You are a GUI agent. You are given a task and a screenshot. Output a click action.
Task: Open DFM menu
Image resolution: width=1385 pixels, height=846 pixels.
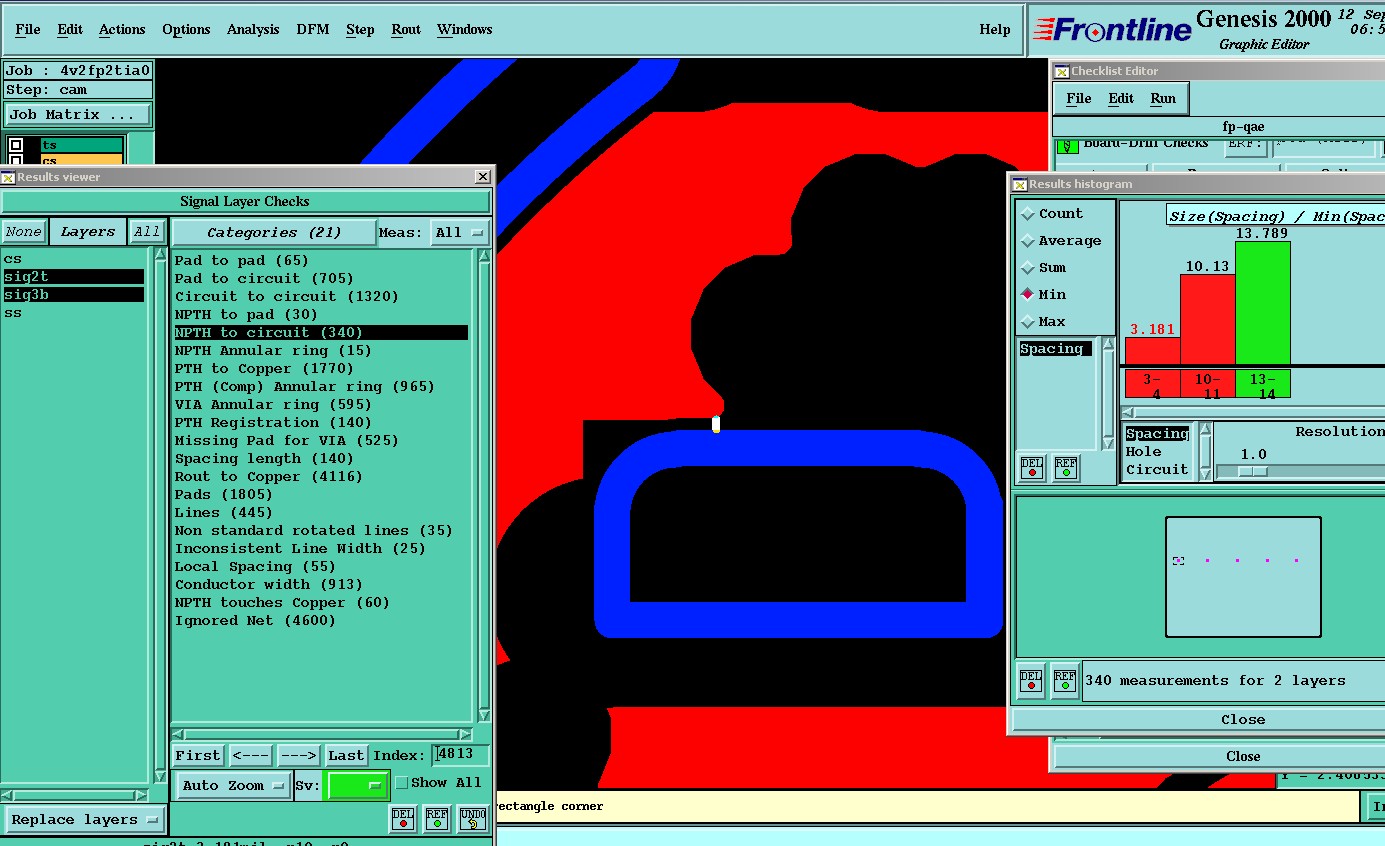coord(313,29)
